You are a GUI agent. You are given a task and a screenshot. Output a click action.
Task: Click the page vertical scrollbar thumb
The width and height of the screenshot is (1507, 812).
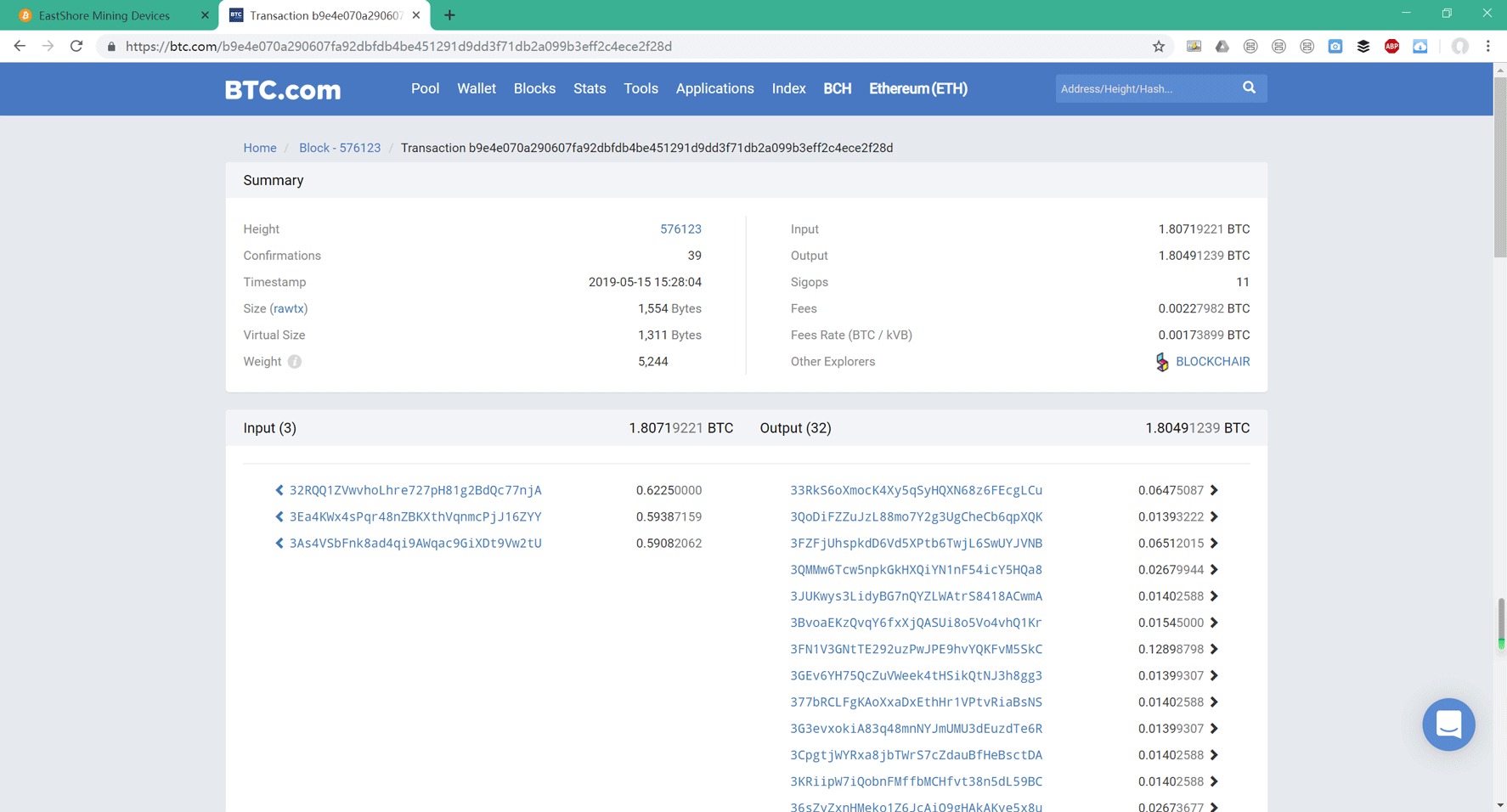1500,168
